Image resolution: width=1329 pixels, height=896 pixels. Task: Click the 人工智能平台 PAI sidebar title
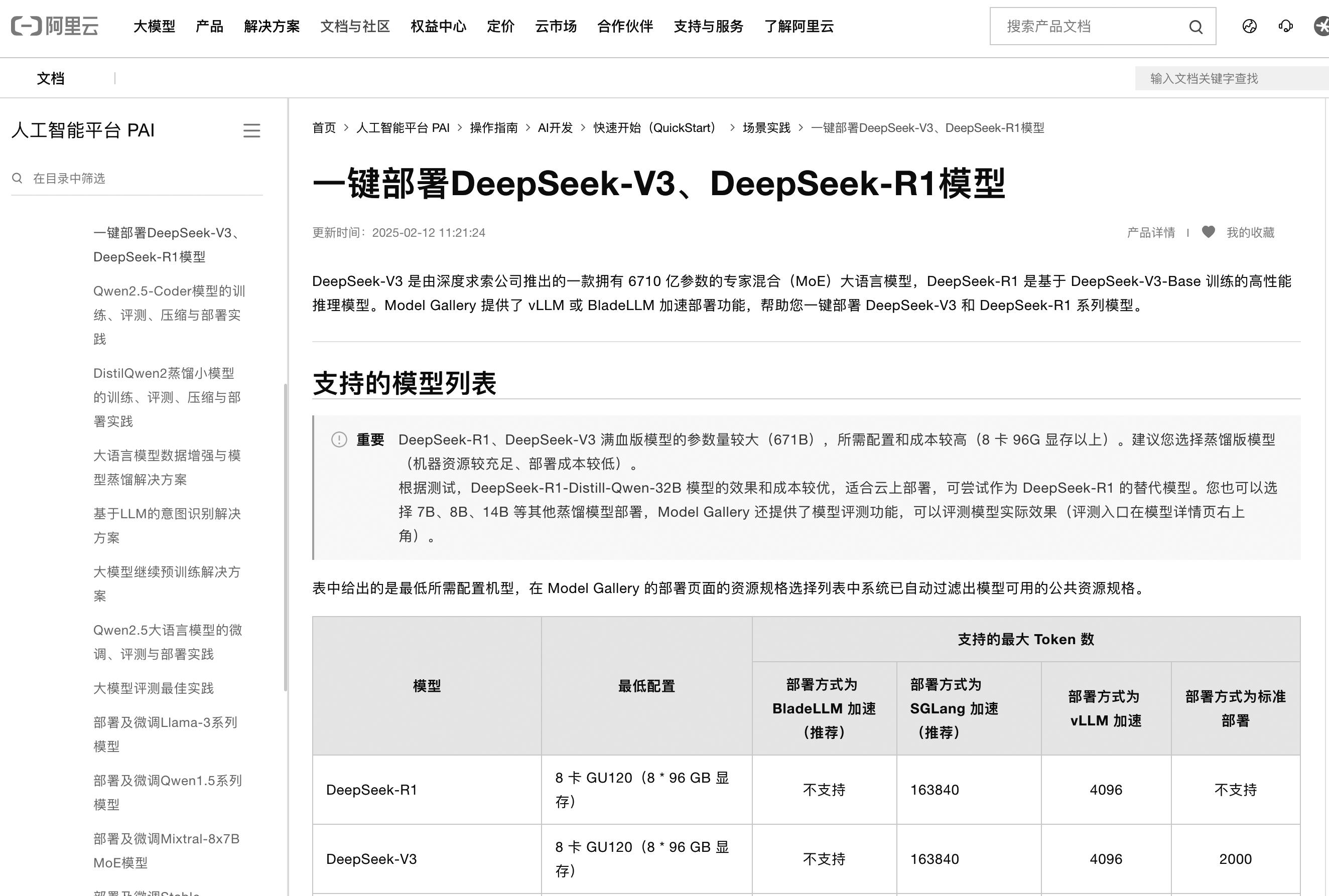83,130
